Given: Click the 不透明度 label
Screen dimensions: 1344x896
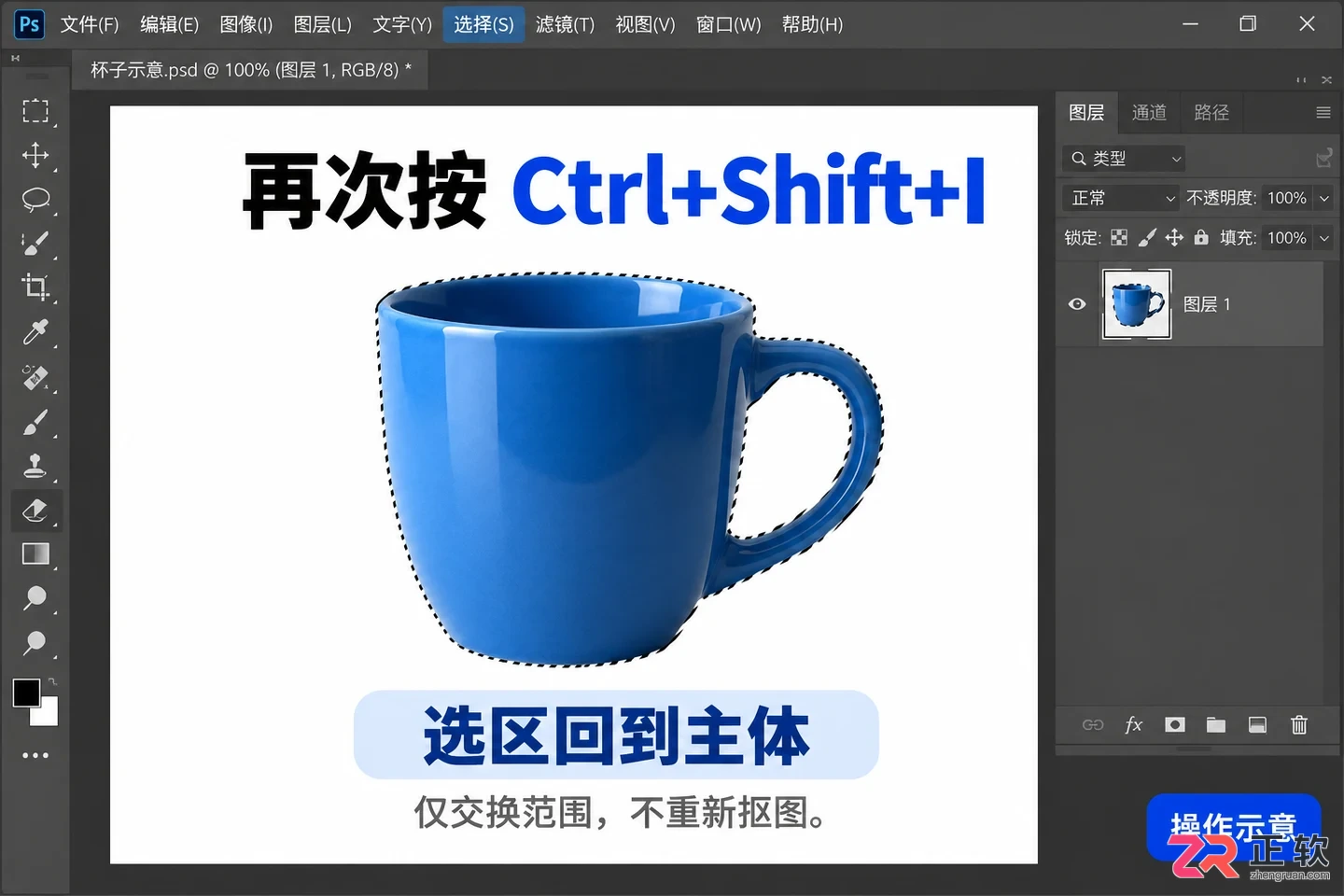Looking at the screenshot, I should tap(1222, 198).
